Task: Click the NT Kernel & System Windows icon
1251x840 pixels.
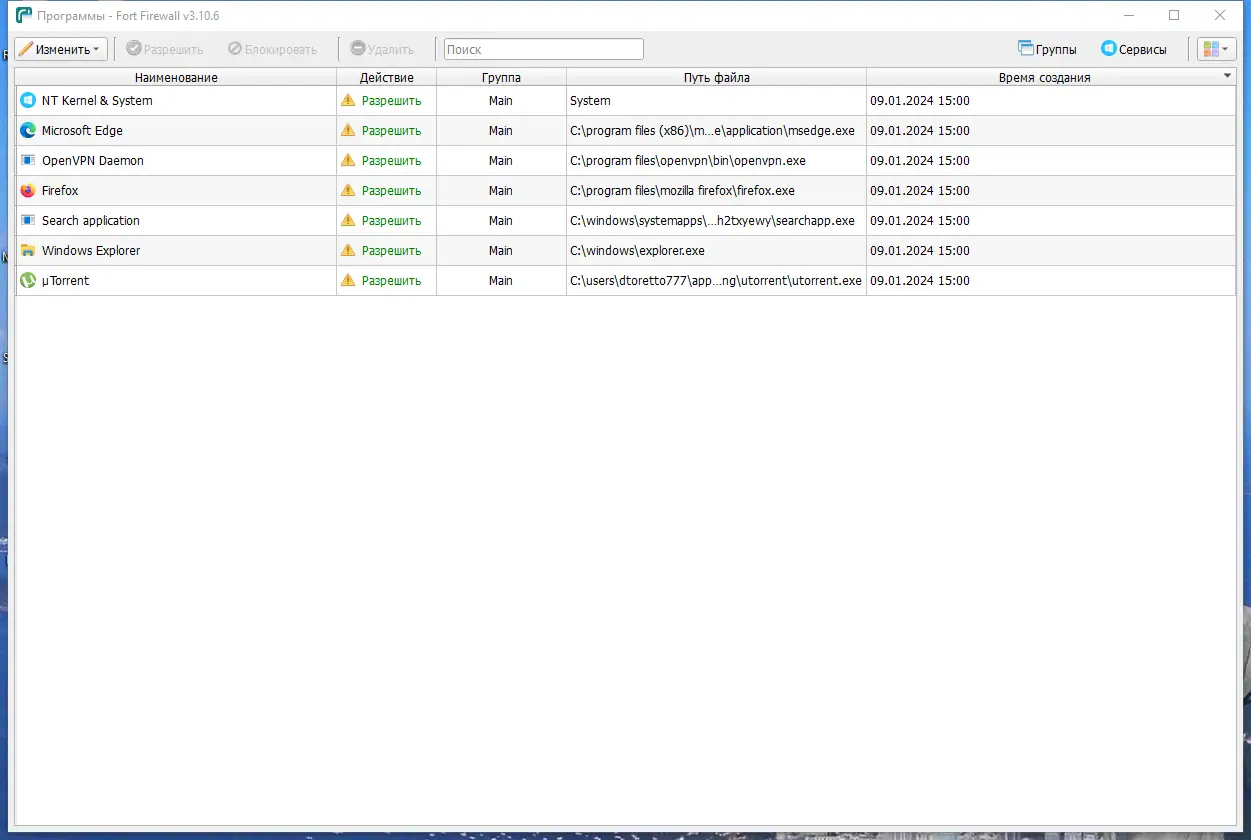Action: (28, 101)
